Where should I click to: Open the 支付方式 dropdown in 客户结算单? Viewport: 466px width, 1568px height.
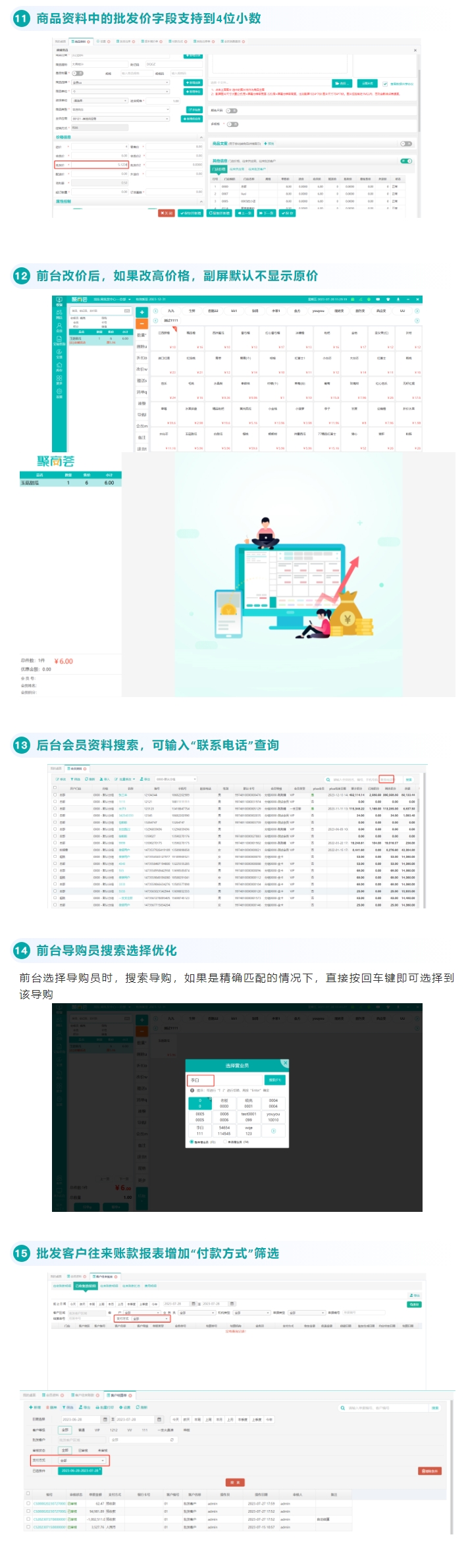(x=82, y=1459)
